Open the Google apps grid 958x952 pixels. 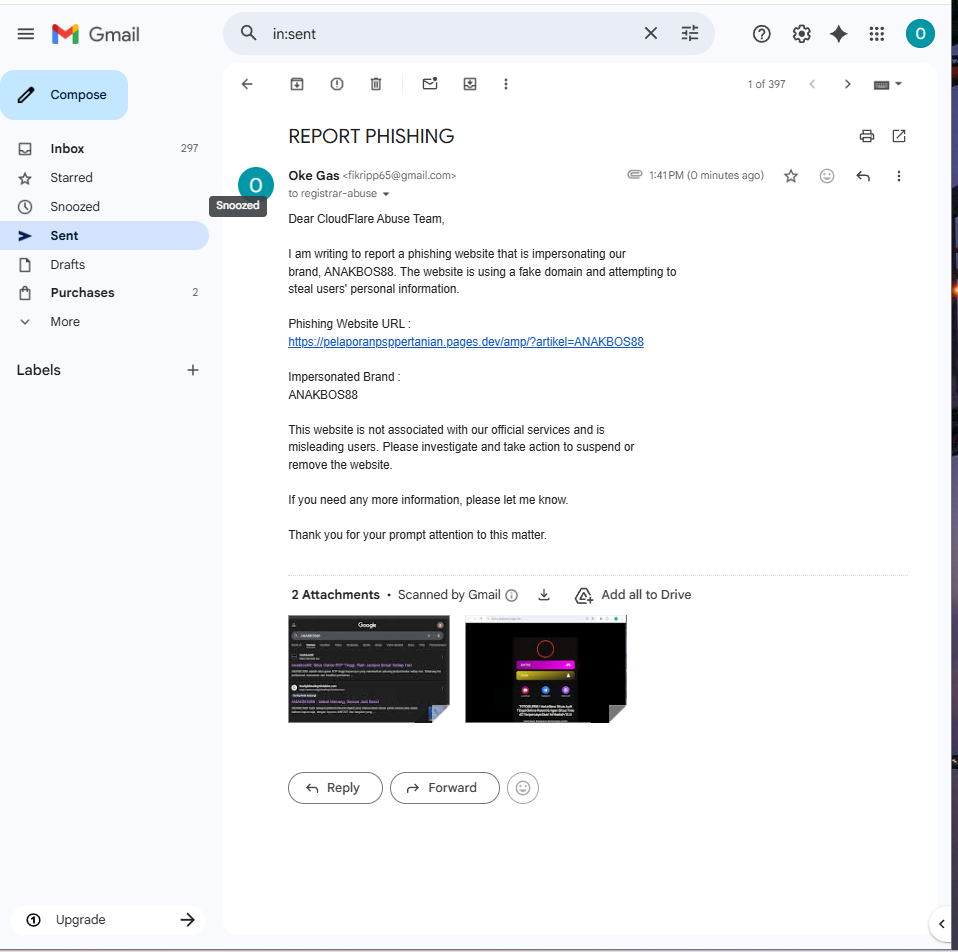[877, 34]
